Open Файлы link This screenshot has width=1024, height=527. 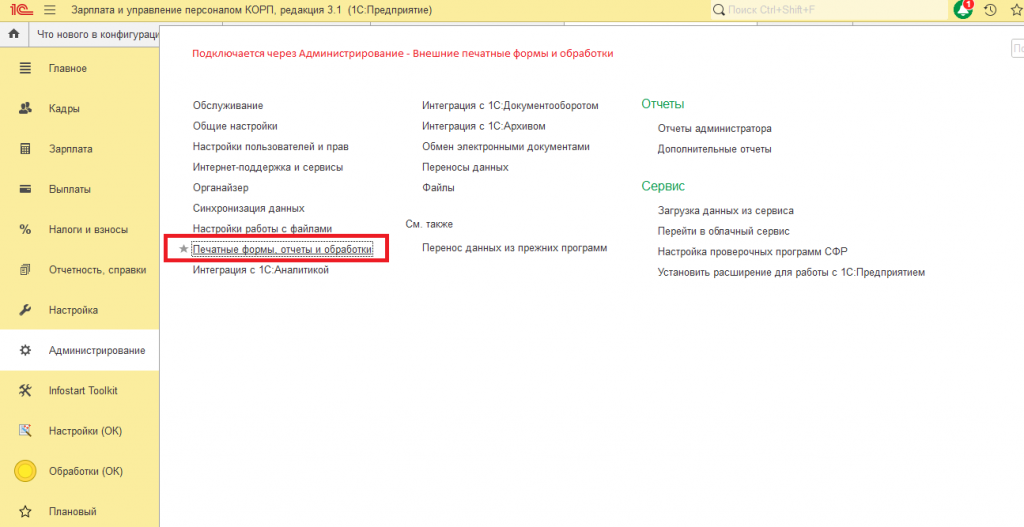tap(438, 187)
